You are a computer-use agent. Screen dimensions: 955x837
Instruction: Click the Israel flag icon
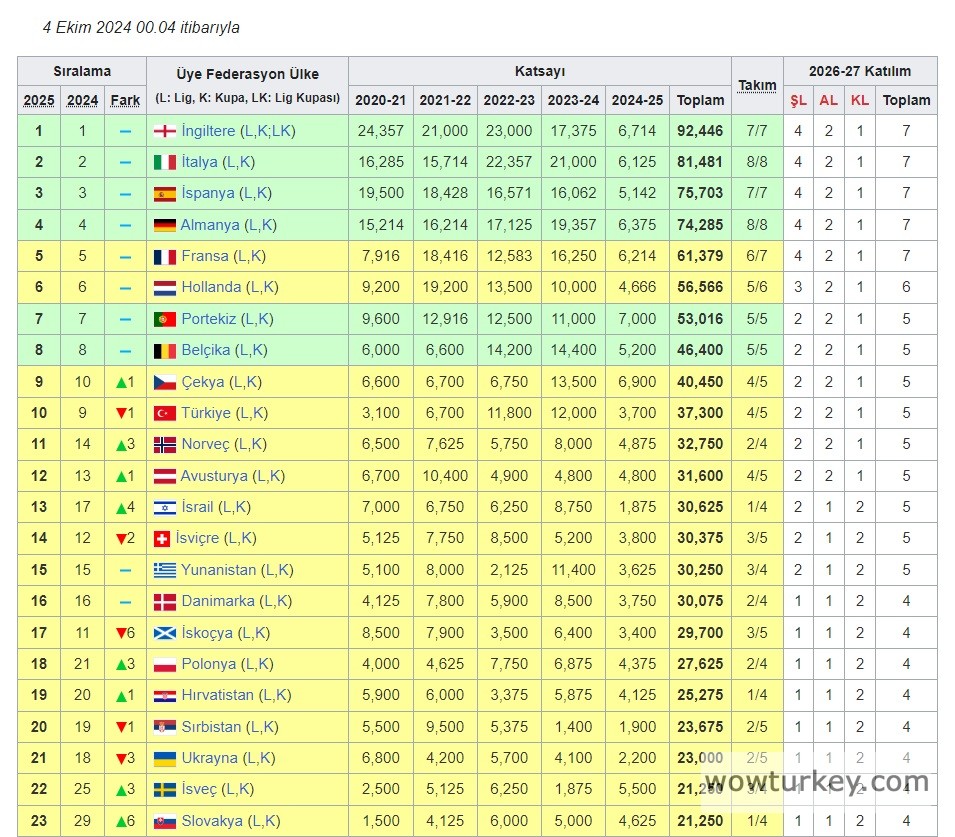165,507
